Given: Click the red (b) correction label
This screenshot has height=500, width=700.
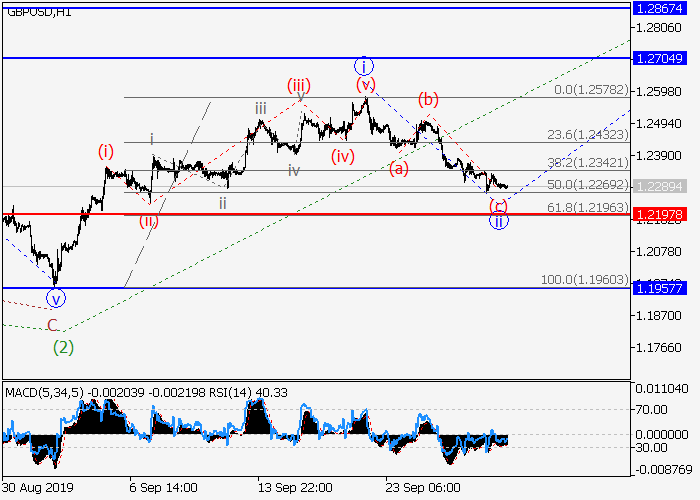Looking at the screenshot, I should pos(429,98).
